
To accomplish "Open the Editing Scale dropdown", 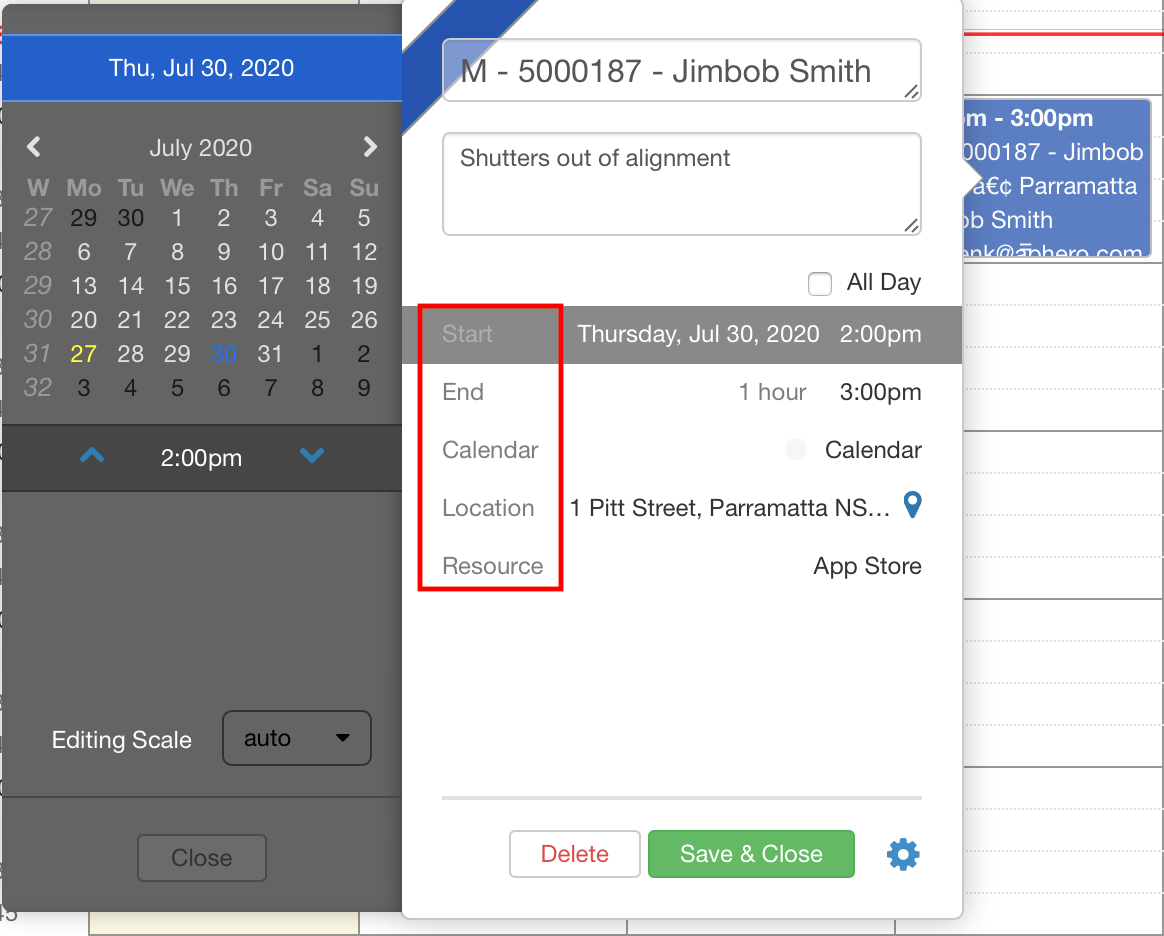I will pos(297,738).
